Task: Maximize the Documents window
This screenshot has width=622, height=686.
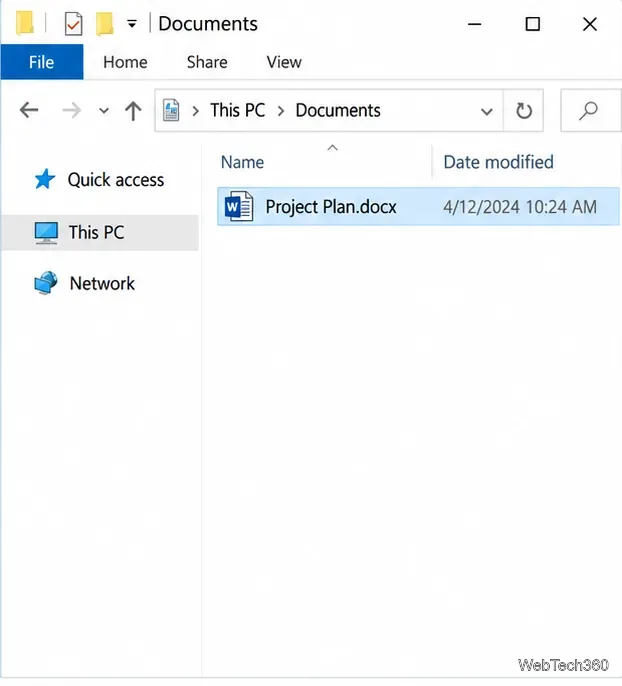Action: (x=532, y=24)
